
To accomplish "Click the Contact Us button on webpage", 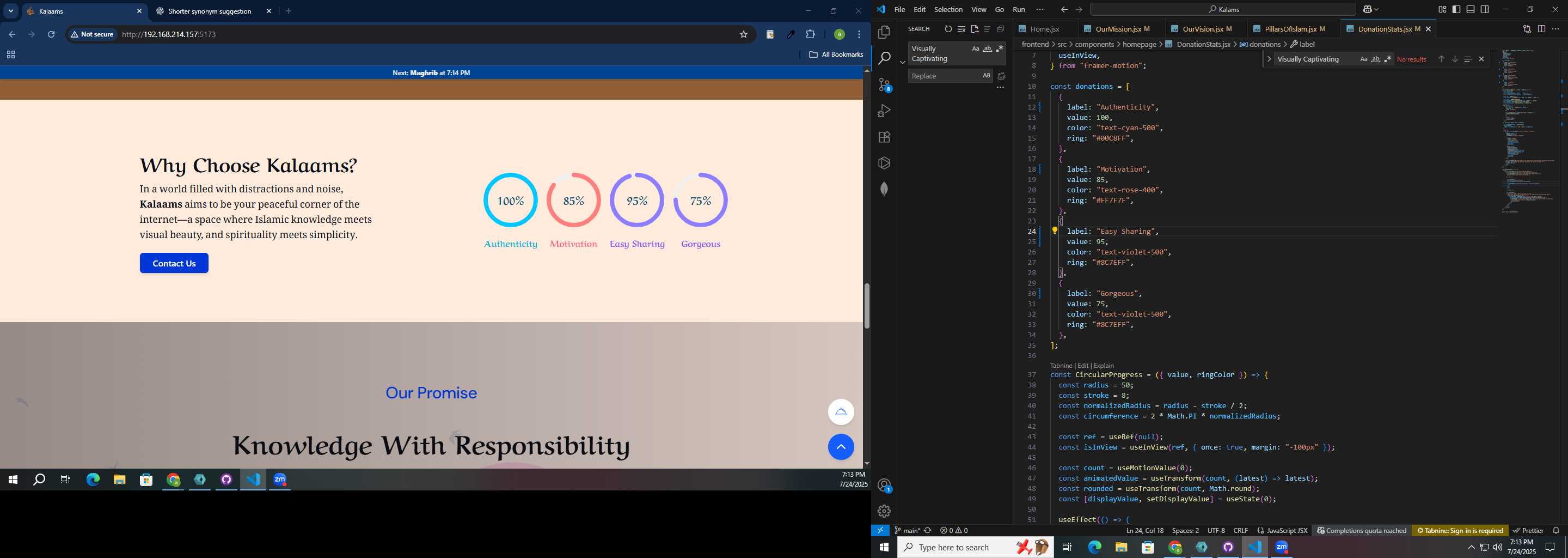I will click(x=174, y=263).
